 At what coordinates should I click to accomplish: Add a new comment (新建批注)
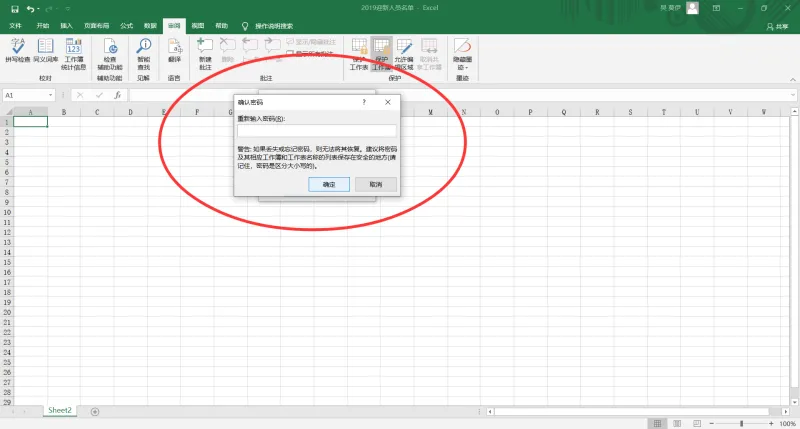(x=205, y=54)
